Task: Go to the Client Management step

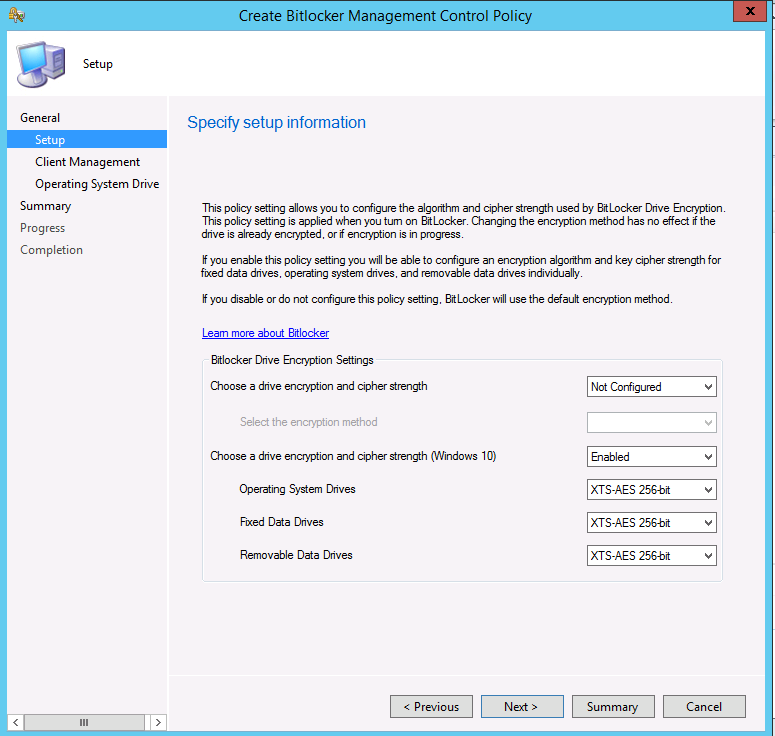Action: click(x=87, y=162)
